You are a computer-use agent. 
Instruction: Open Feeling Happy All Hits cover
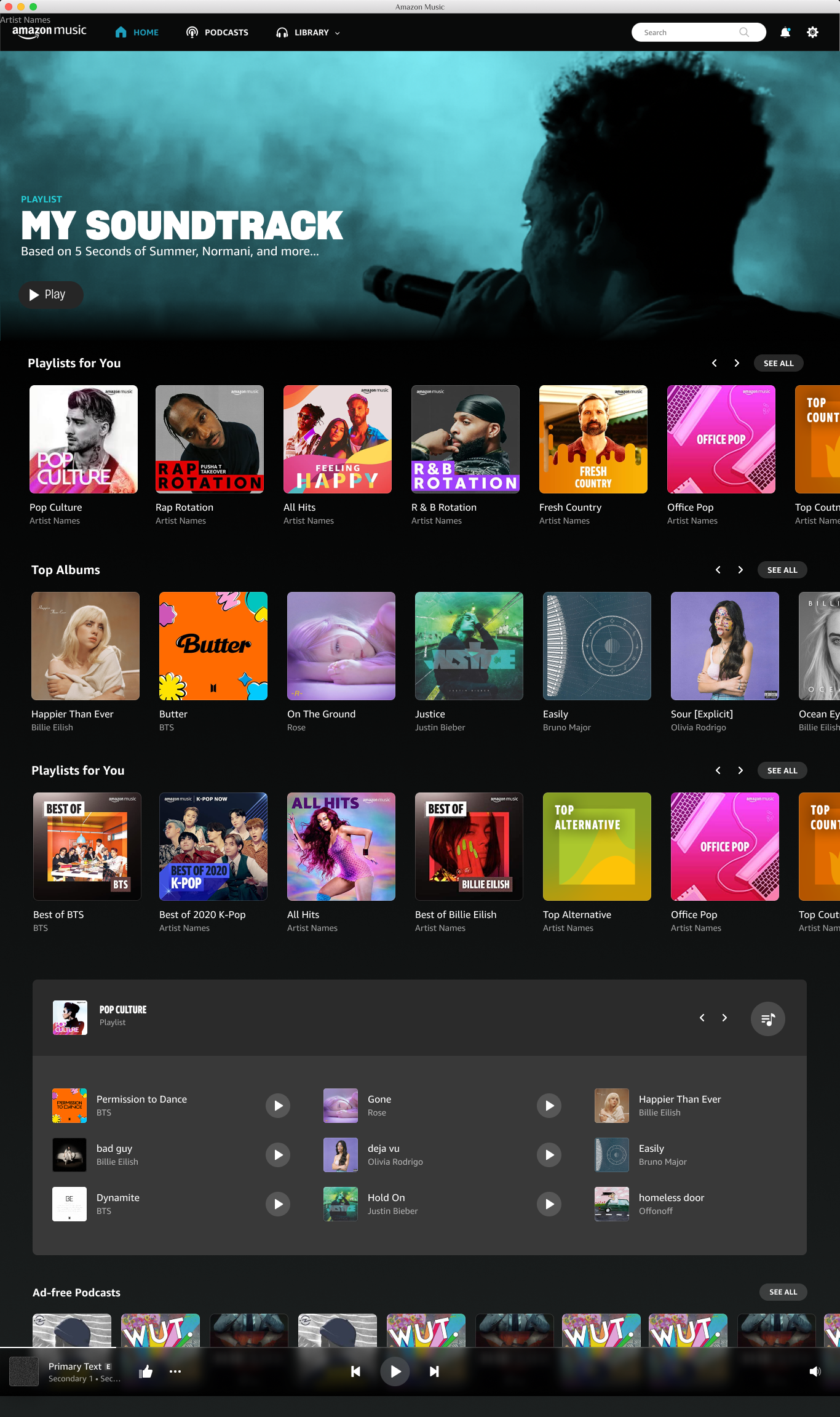(x=338, y=439)
